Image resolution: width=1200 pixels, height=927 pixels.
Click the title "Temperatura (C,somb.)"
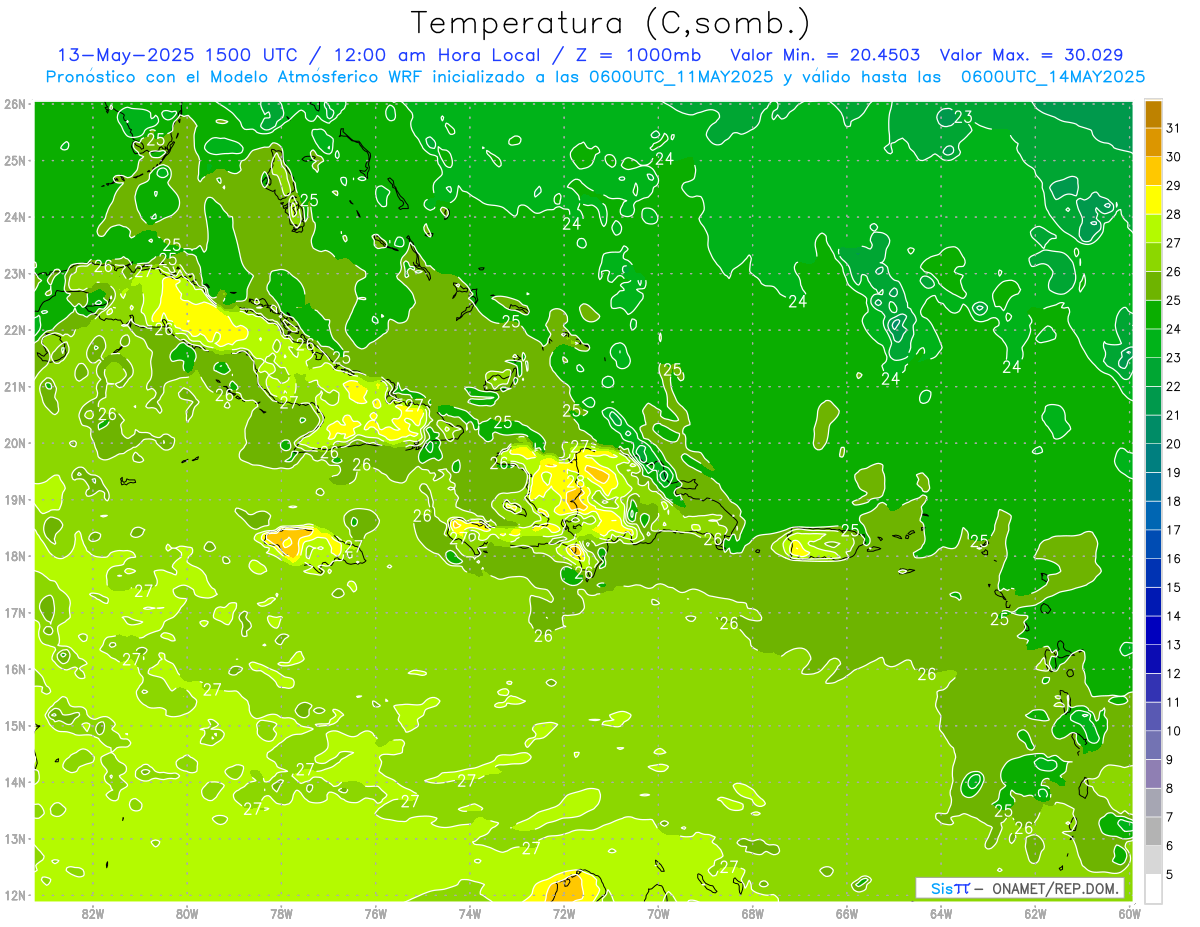(611, 23)
